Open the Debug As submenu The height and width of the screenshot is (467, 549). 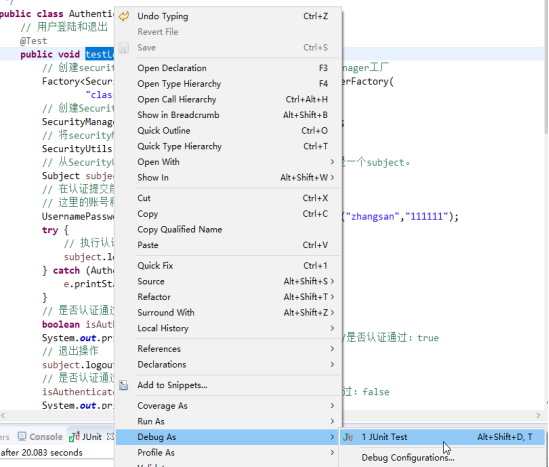pyautogui.click(x=228, y=437)
